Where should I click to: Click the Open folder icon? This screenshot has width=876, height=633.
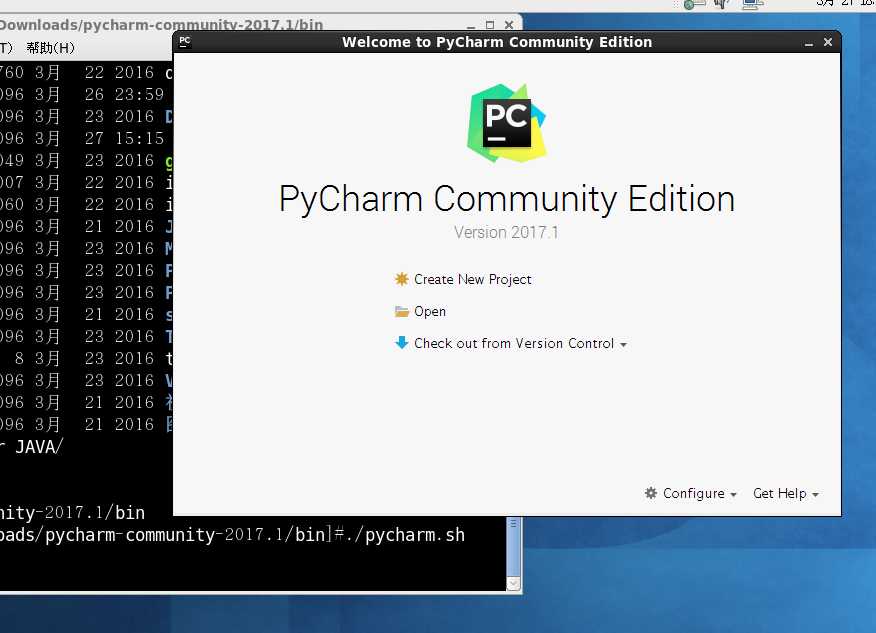(x=402, y=312)
